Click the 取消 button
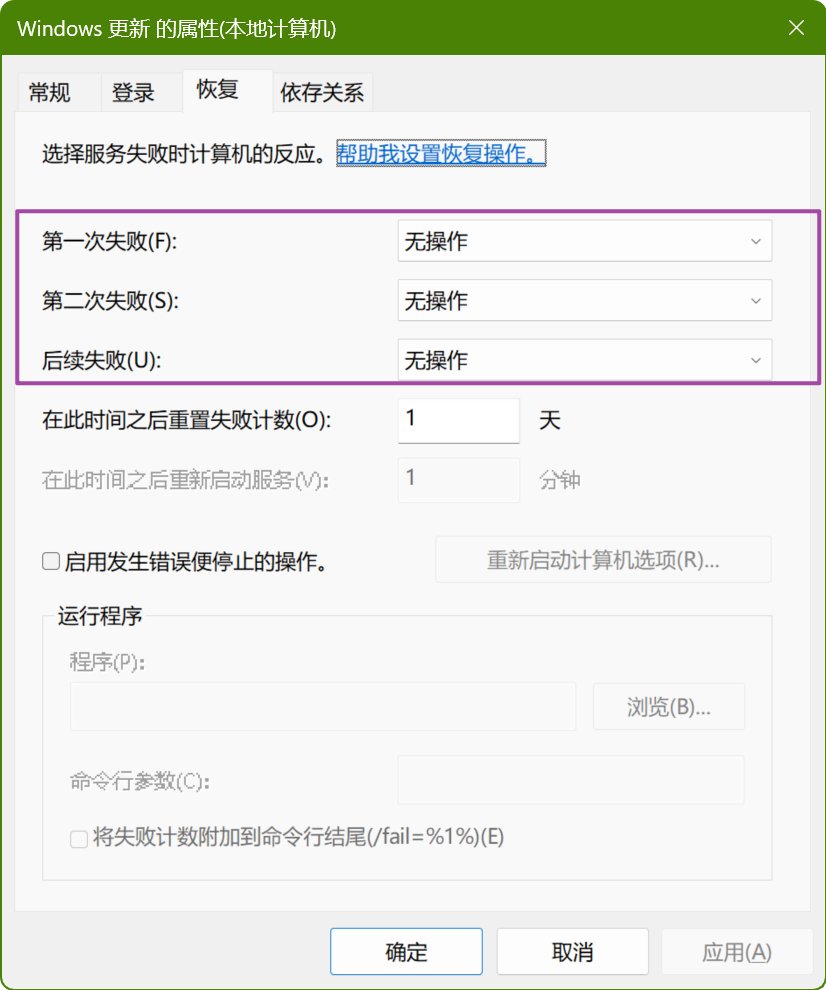The height and width of the screenshot is (990, 826). [x=572, y=951]
